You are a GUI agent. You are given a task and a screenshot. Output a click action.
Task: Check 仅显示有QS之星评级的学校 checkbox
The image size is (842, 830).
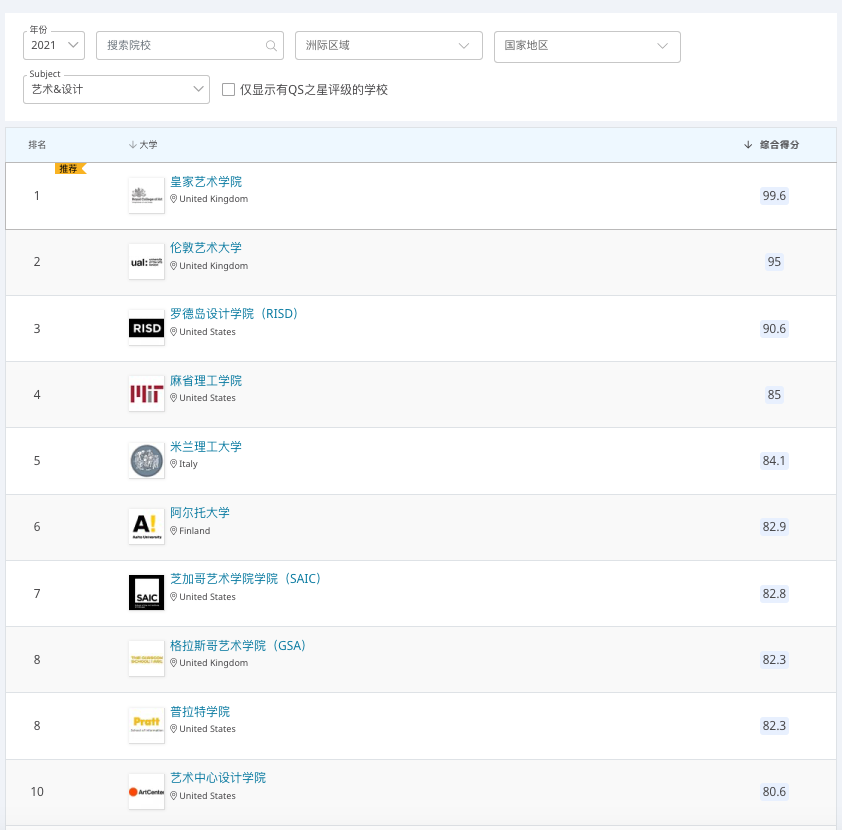pos(228,89)
